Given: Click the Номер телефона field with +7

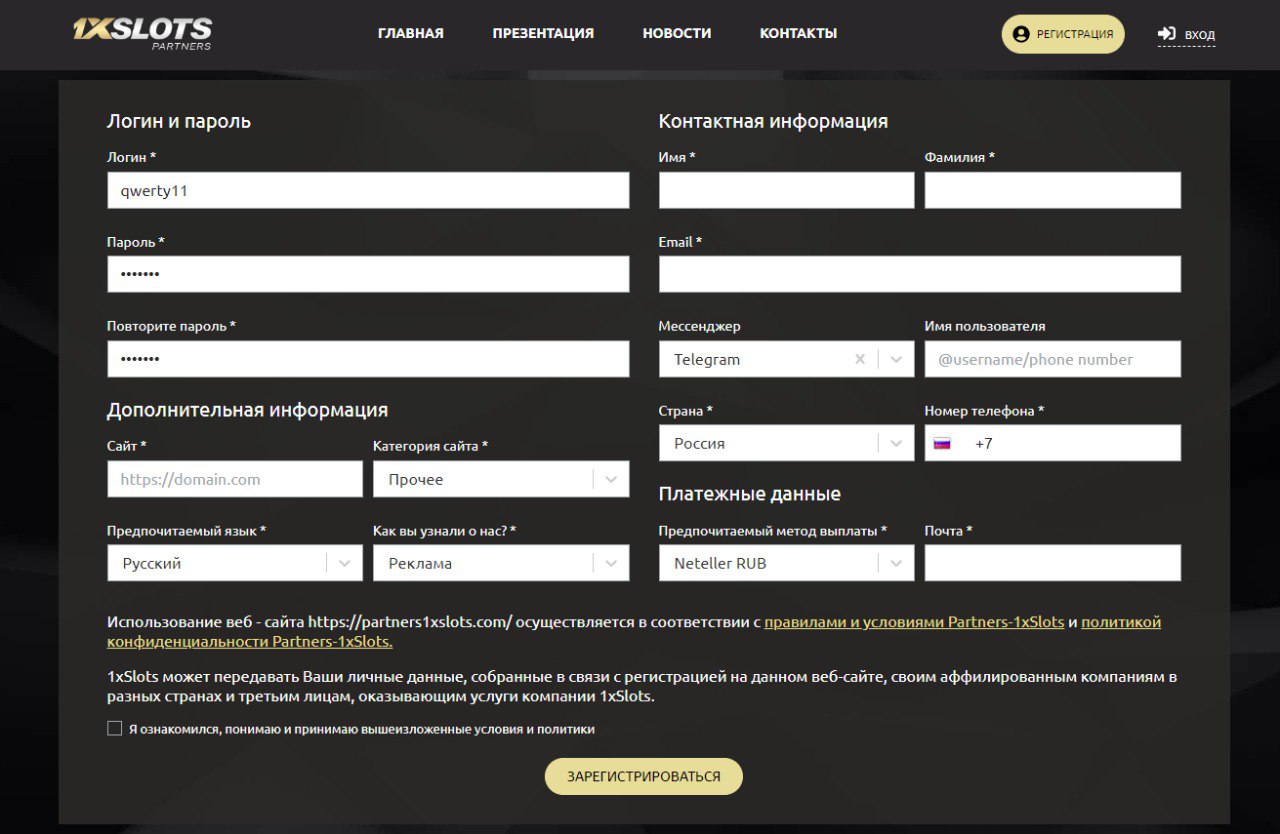Looking at the screenshot, I should pos(1053,443).
